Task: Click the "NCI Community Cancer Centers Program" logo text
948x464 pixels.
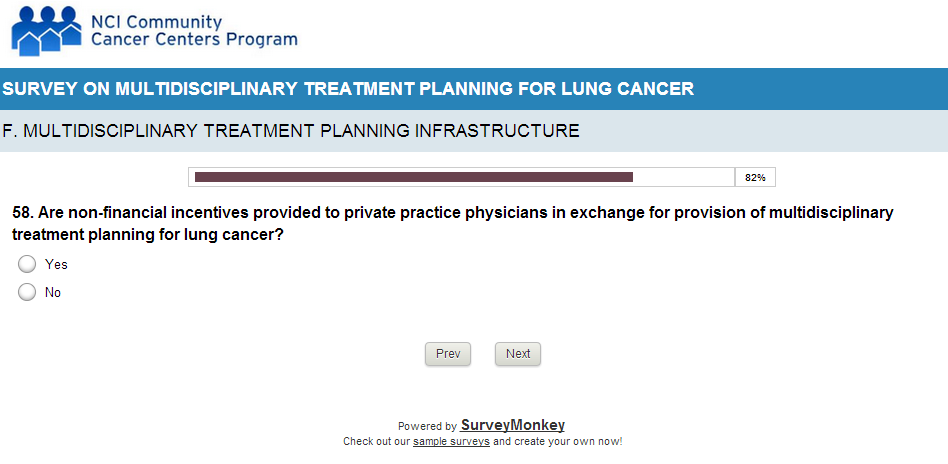Action: click(x=193, y=31)
